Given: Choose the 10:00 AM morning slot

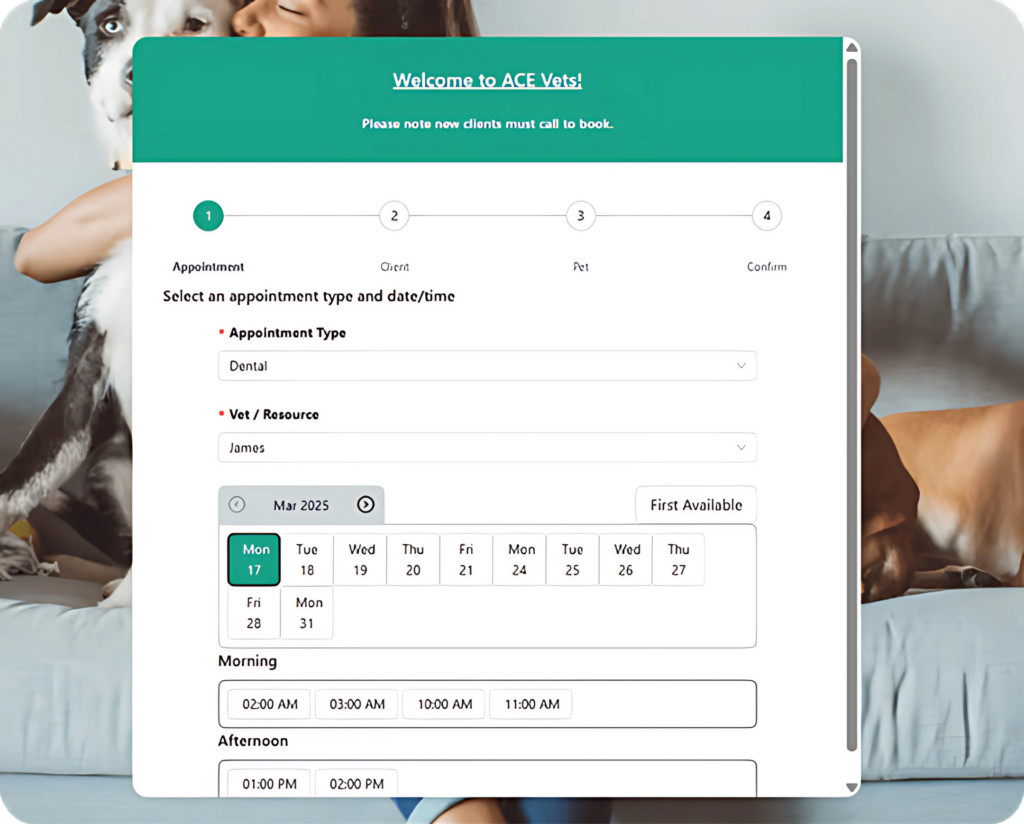Looking at the screenshot, I should [444, 704].
